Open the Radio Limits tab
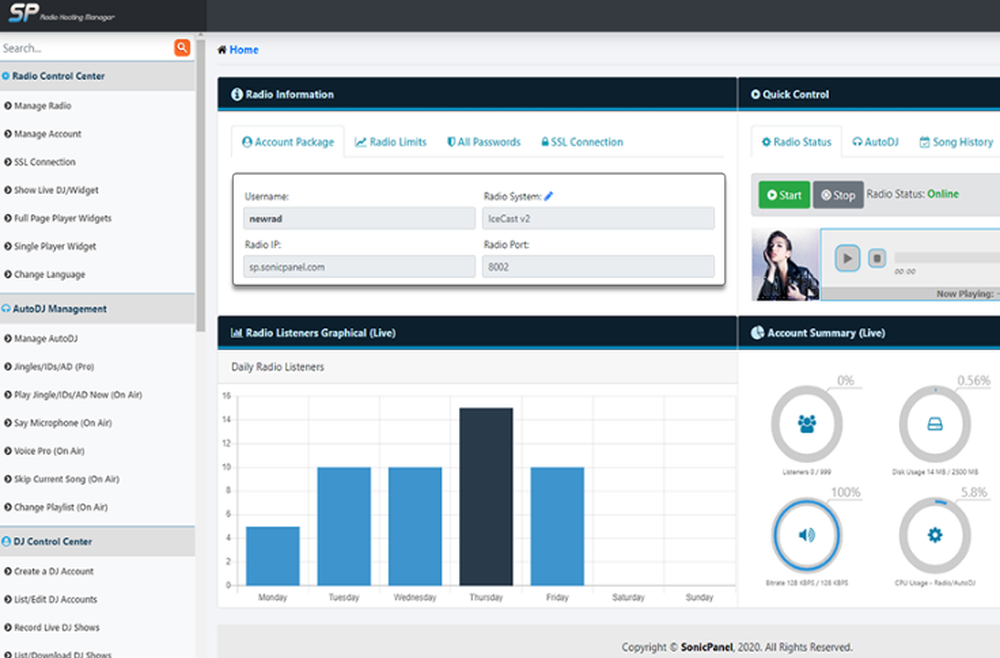Screen dimensions: 1000x658 (x=390, y=142)
